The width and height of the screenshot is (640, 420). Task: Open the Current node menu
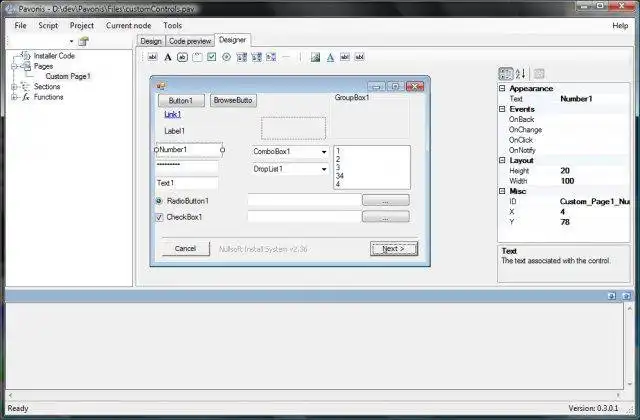tap(129, 25)
